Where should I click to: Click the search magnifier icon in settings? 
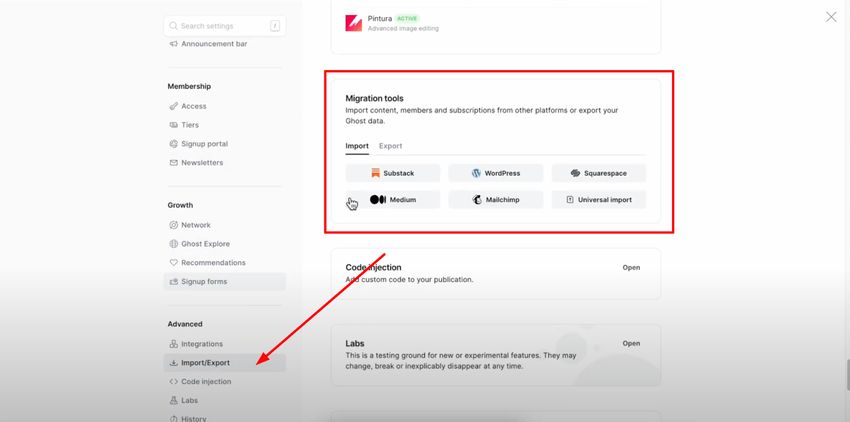coord(173,26)
